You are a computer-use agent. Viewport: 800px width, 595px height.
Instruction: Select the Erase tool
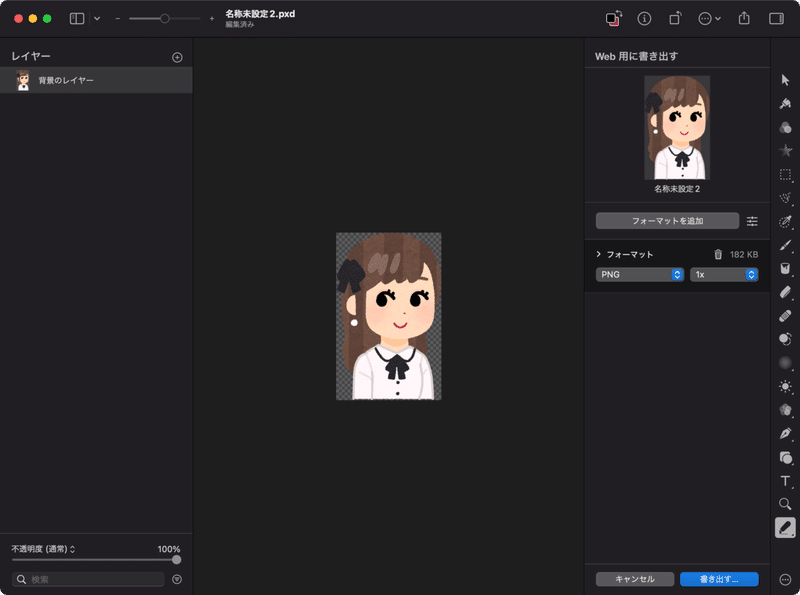pos(785,292)
